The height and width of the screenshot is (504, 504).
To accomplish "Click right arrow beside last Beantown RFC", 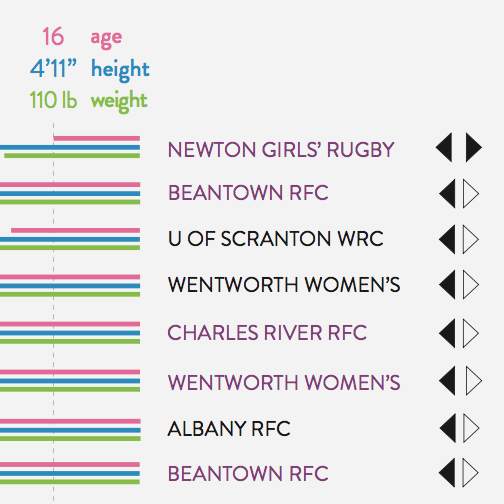I will click(471, 473).
